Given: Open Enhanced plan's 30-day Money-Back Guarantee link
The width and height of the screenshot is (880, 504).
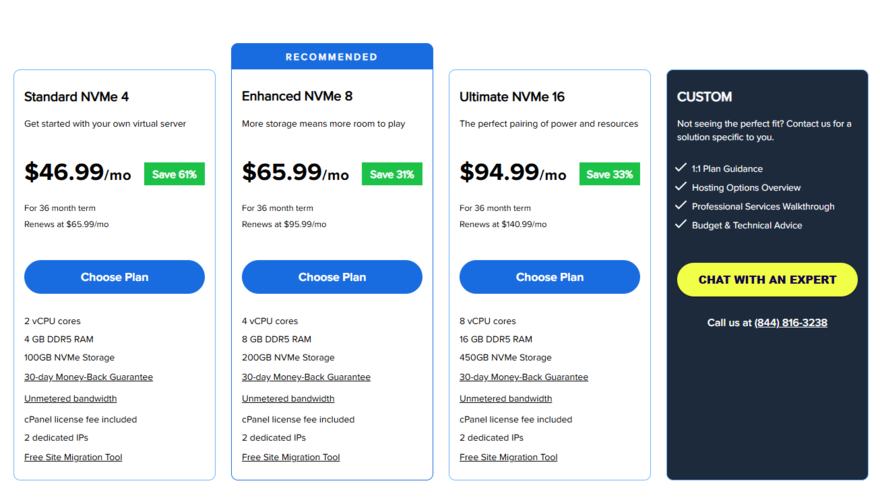Looking at the screenshot, I should [306, 377].
